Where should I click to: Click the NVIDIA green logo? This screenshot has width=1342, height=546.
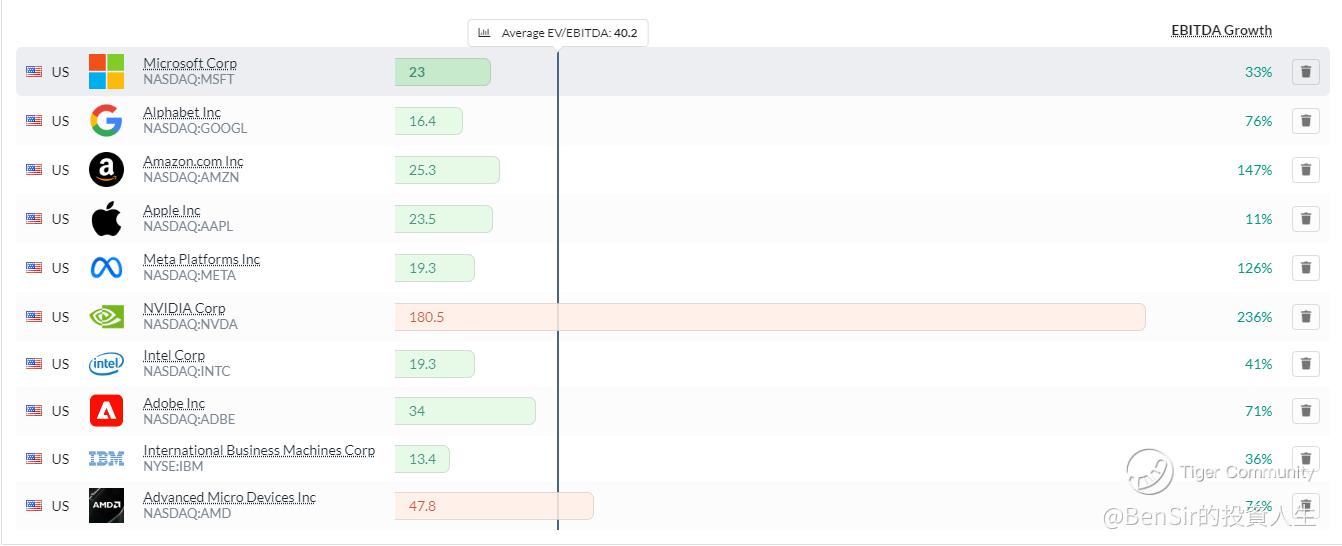[x=106, y=317]
